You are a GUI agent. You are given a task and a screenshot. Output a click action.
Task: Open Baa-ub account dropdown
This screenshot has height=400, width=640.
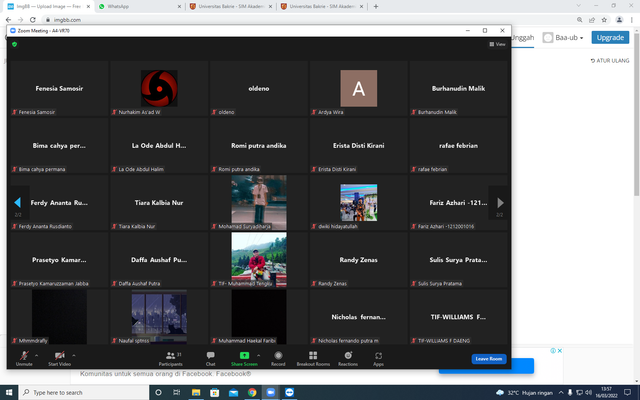pos(563,38)
